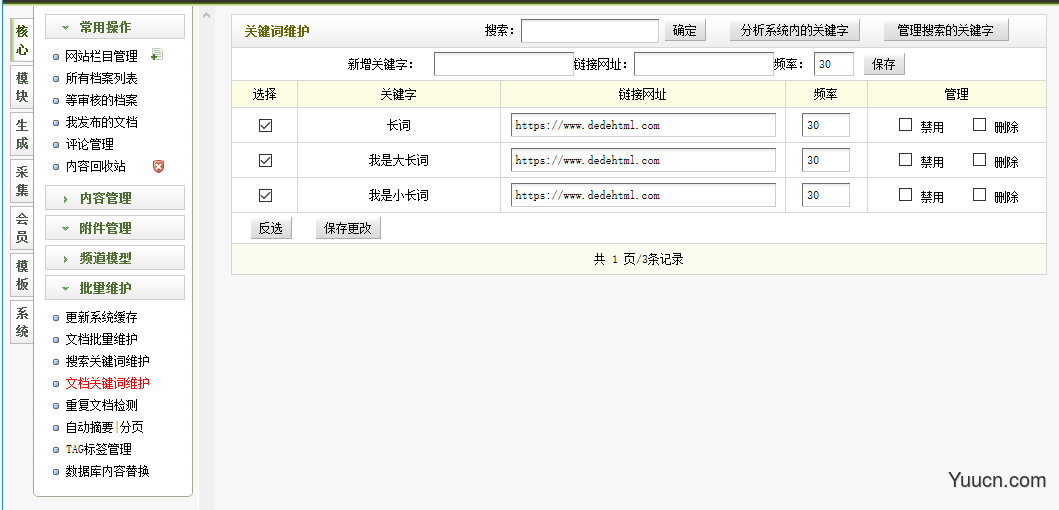Switch to the 模块 side tab
Viewport: 1059px width, 510px height.
pos(22,87)
